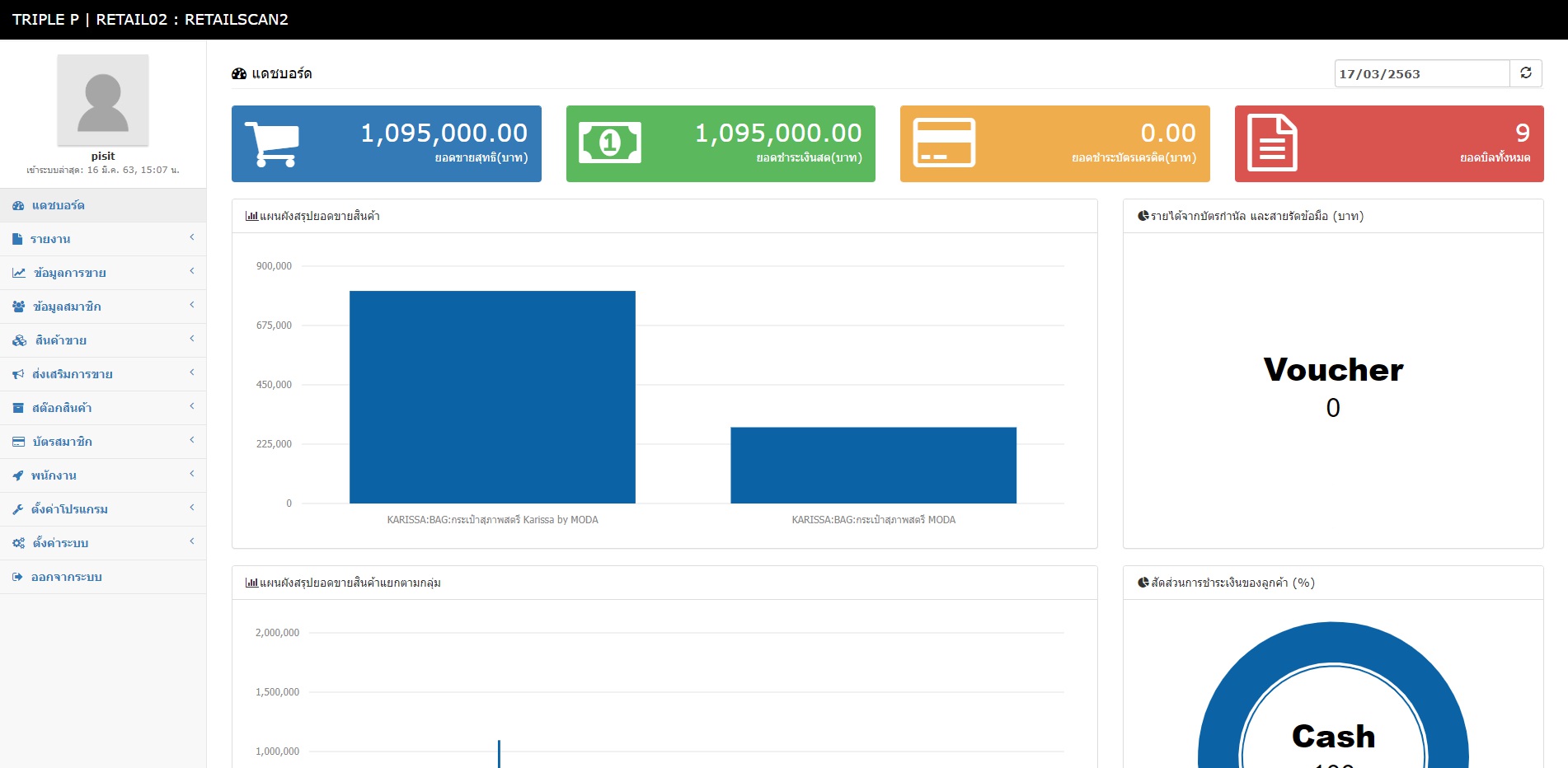Expand the ตั้งค่าโปรแกรม chevron
This screenshot has width=1568, height=768.
click(x=192, y=508)
